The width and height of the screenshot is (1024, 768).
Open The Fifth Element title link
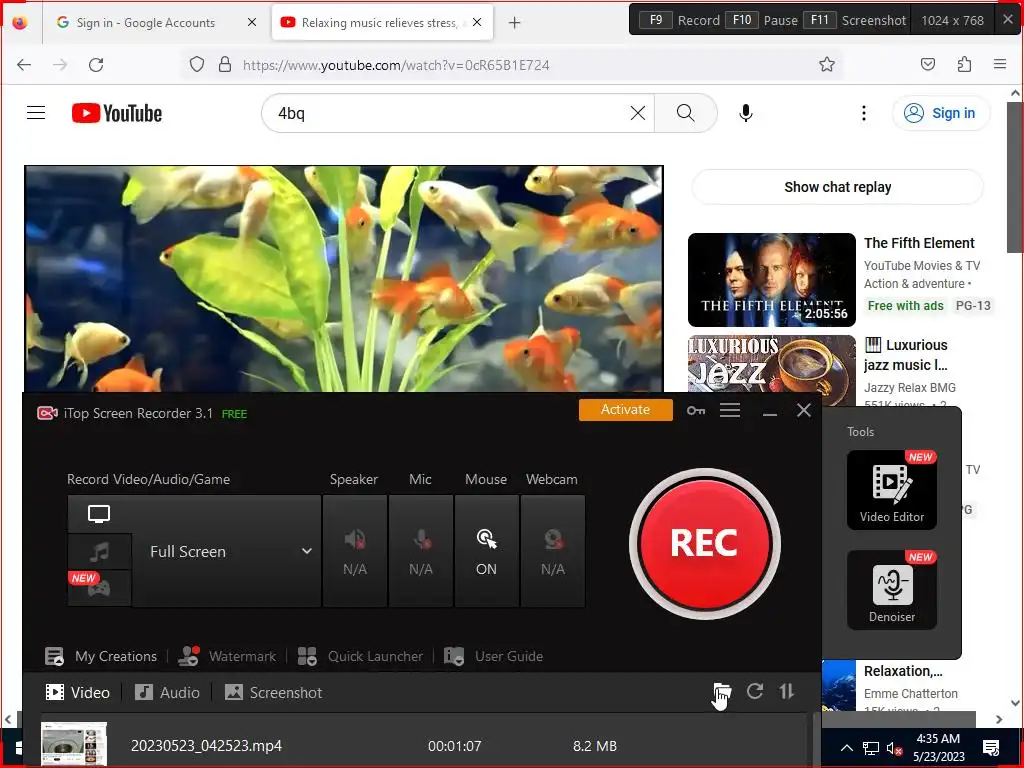[919, 243]
